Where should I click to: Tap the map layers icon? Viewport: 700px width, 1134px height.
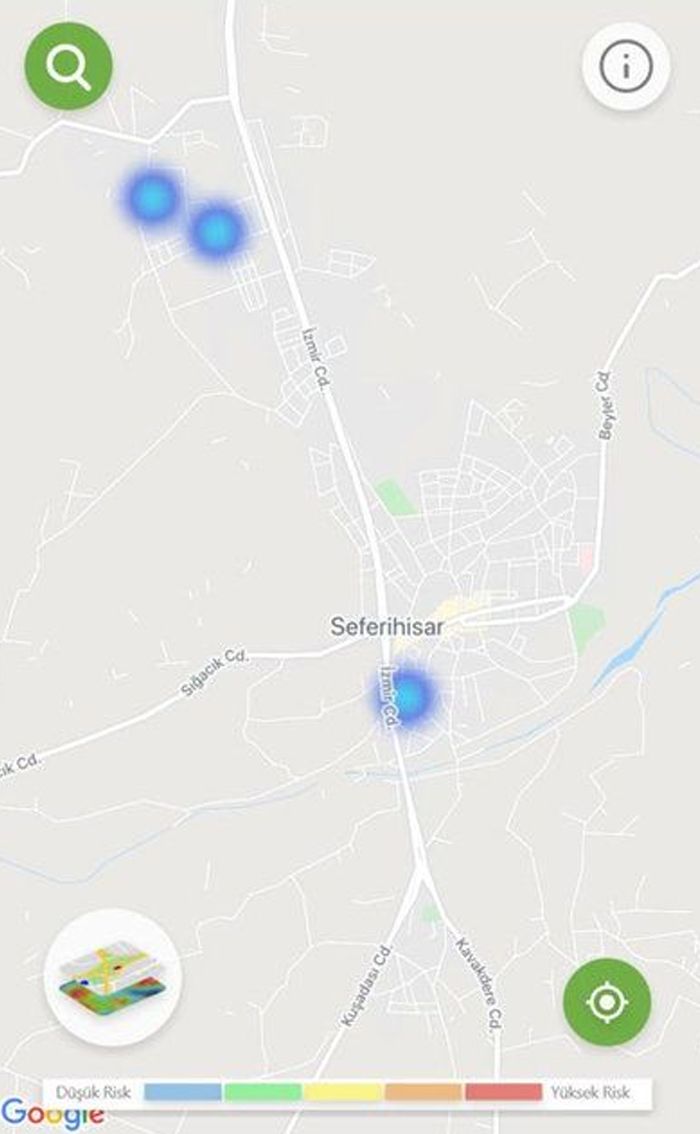click(112, 977)
